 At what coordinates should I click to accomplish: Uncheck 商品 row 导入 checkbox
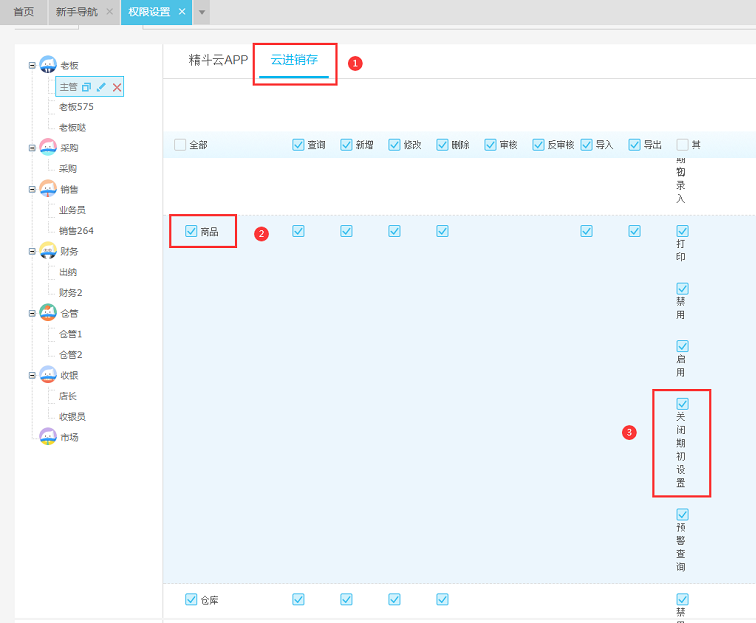586,231
